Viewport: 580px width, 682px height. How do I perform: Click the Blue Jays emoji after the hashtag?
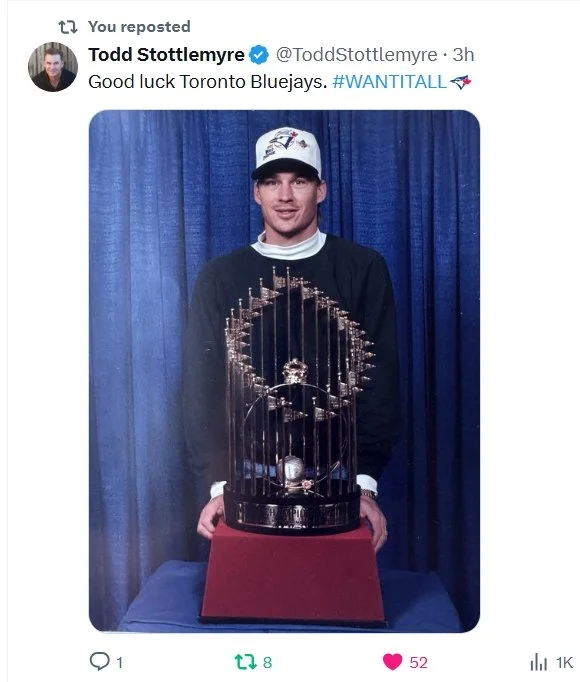[x=460, y=81]
